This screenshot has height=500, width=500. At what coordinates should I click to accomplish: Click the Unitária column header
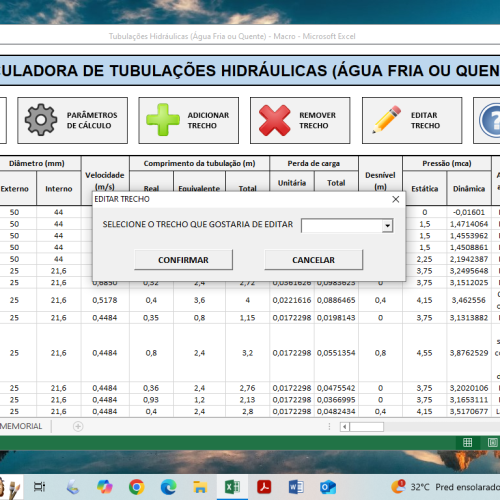[292, 183]
